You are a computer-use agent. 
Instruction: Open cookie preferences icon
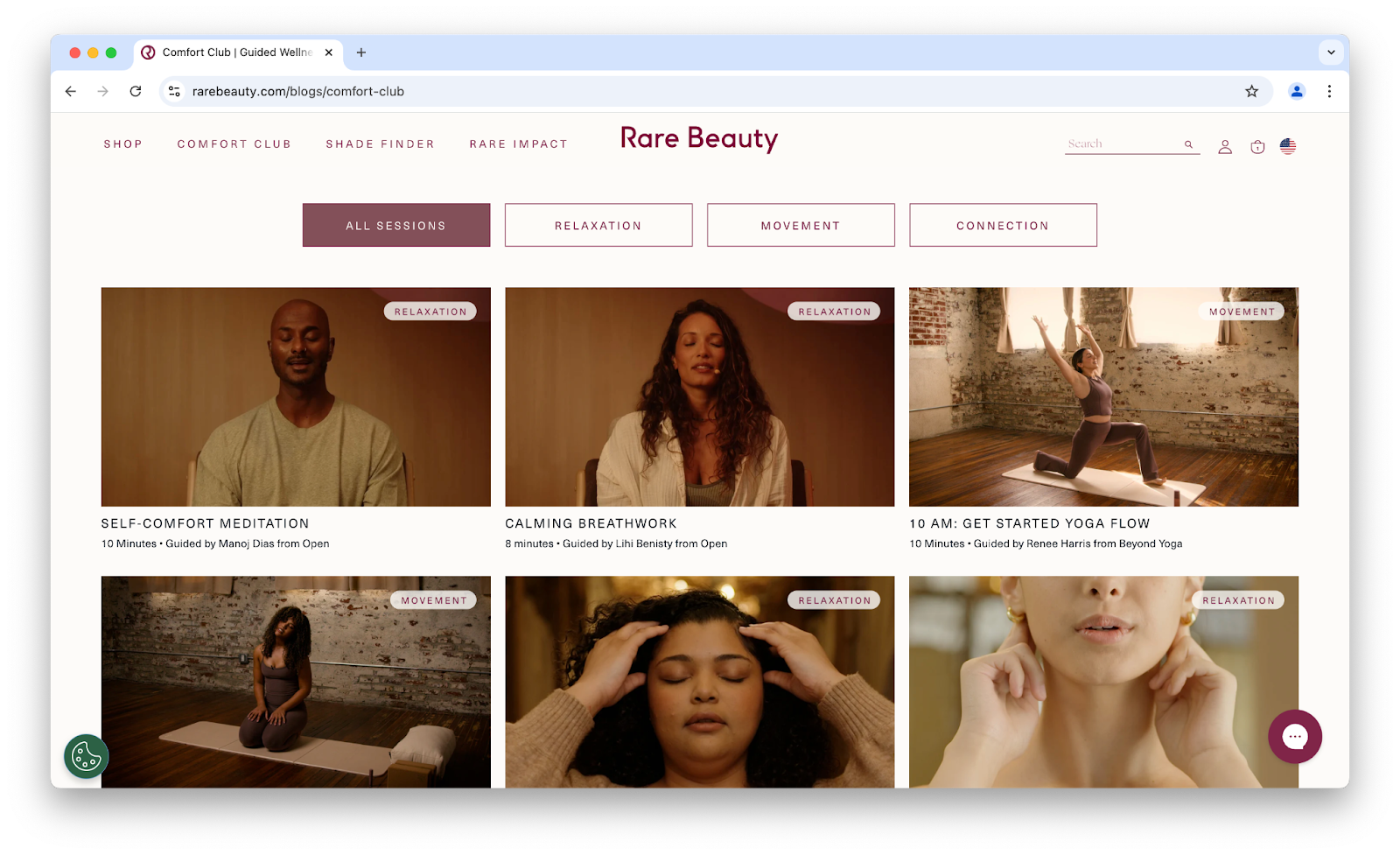click(86, 756)
